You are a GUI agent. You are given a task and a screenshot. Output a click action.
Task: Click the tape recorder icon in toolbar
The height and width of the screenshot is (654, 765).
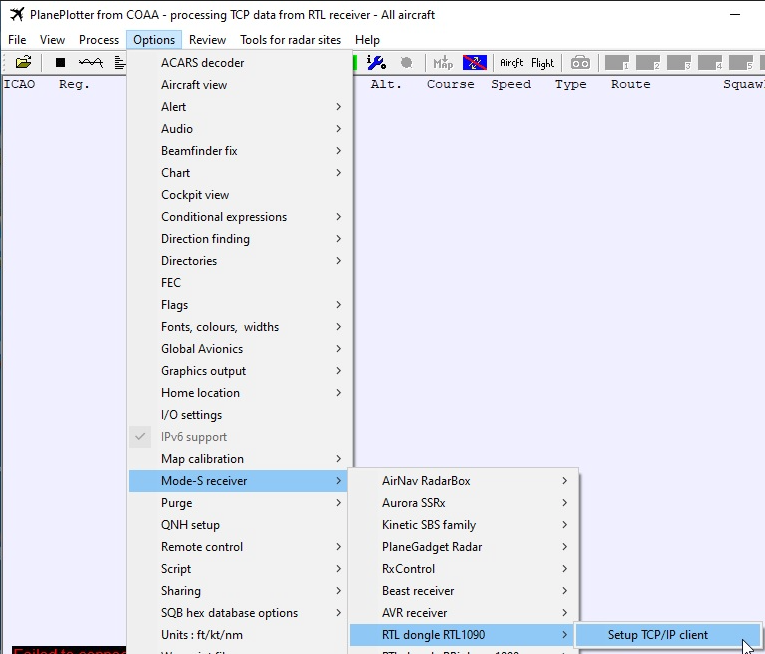pyautogui.click(x=580, y=62)
